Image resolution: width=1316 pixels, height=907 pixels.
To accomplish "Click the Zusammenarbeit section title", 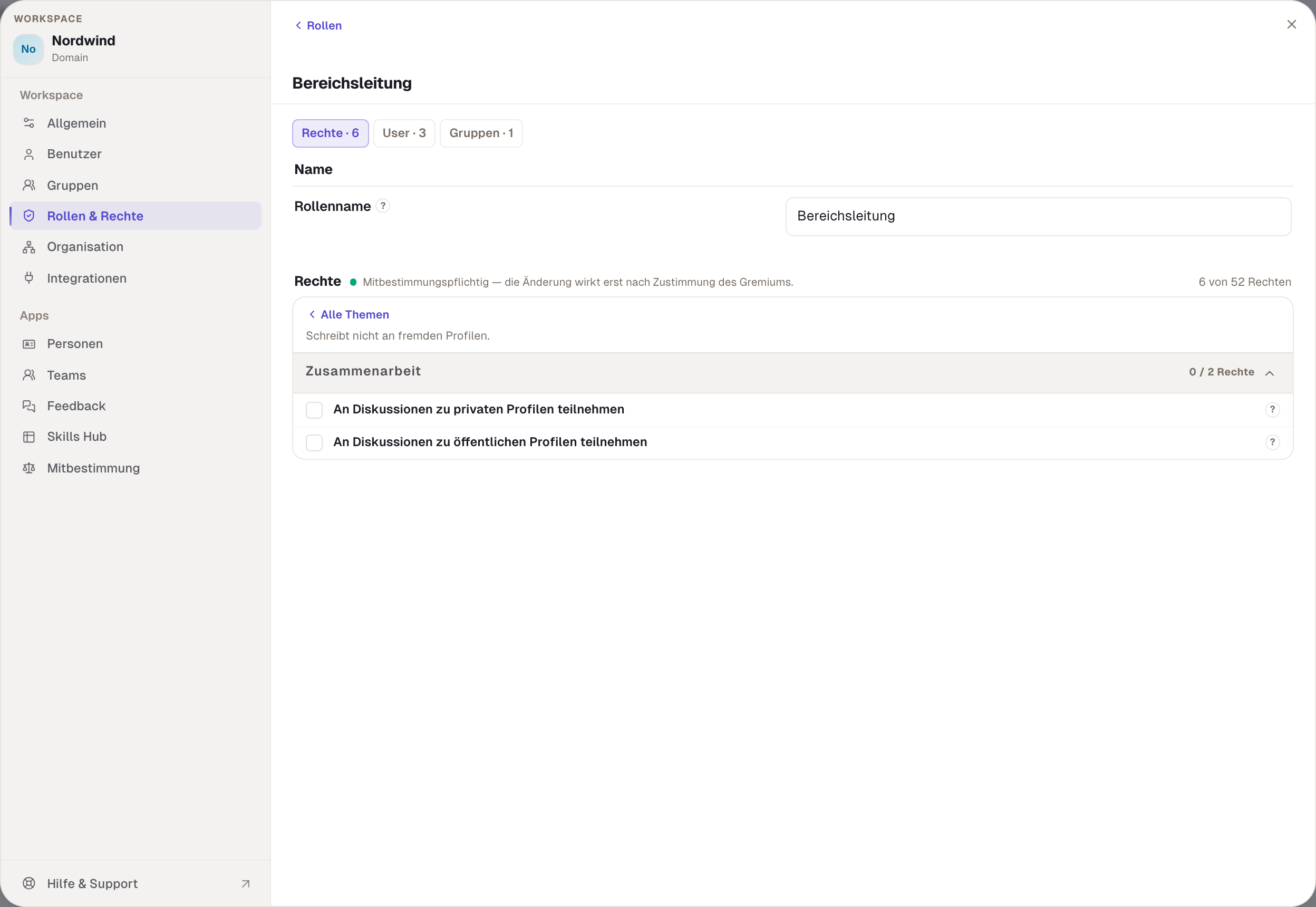I will 363,371.
